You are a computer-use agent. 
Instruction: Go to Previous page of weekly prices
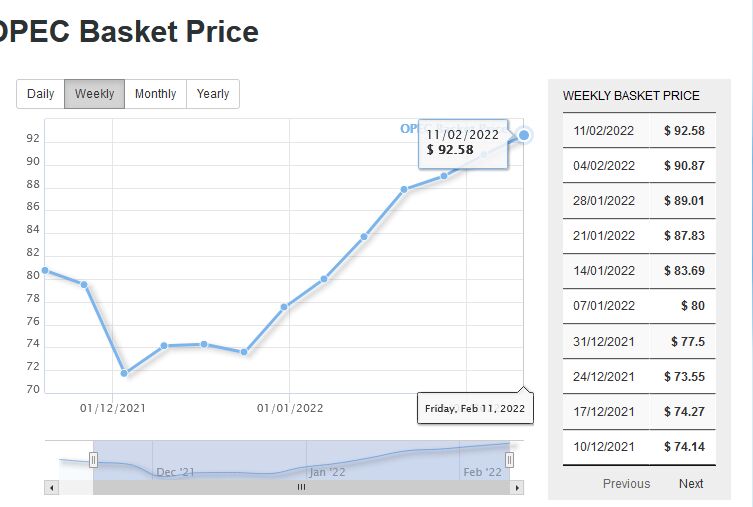626,483
